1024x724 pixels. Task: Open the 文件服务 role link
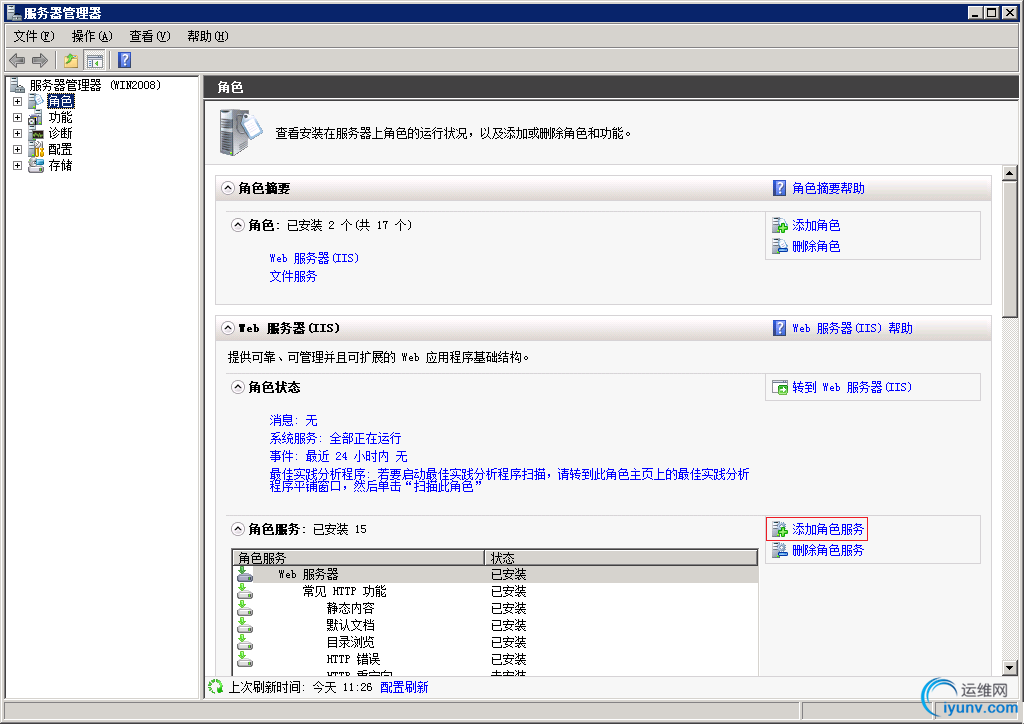tap(293, 276)
